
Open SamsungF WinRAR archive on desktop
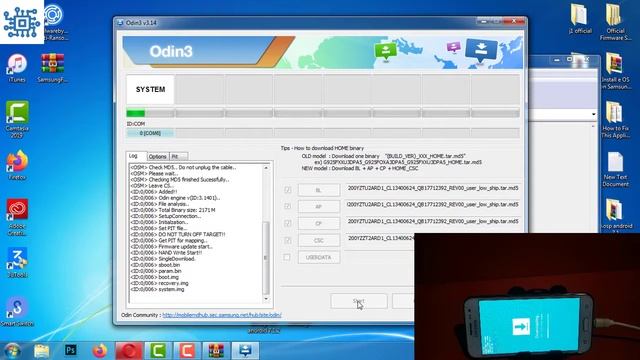click(52, 68)
